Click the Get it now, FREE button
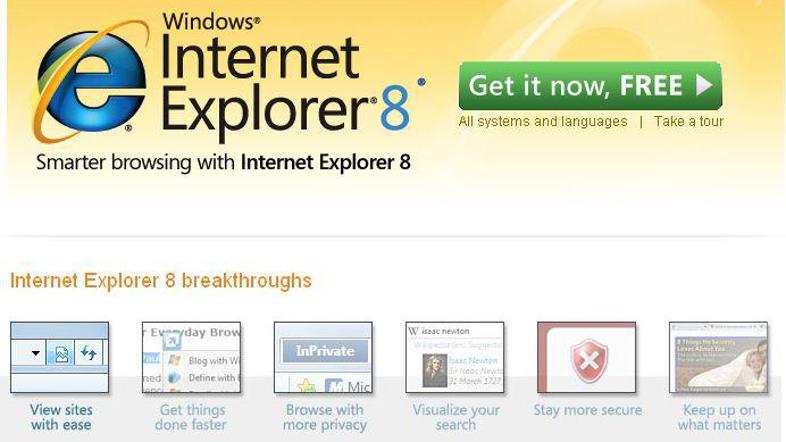 [x=590, y=86]
